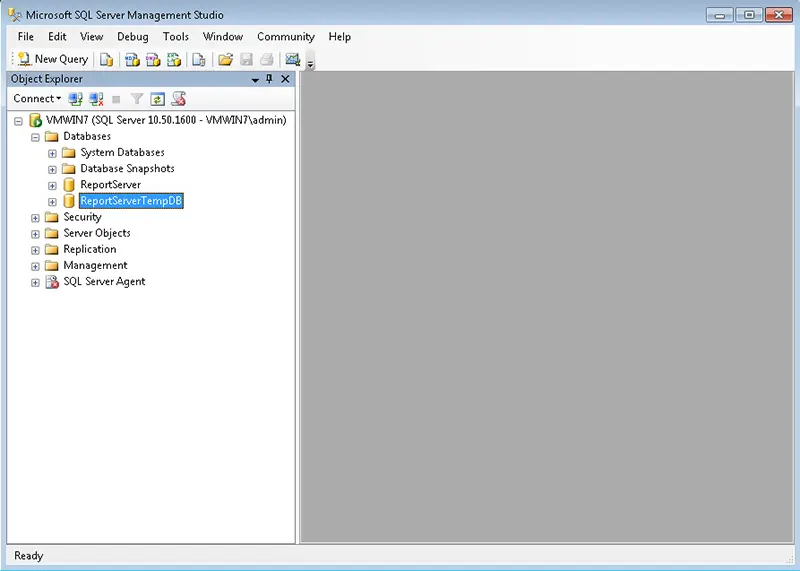Expand the Management folder

[x=35, y=266]
